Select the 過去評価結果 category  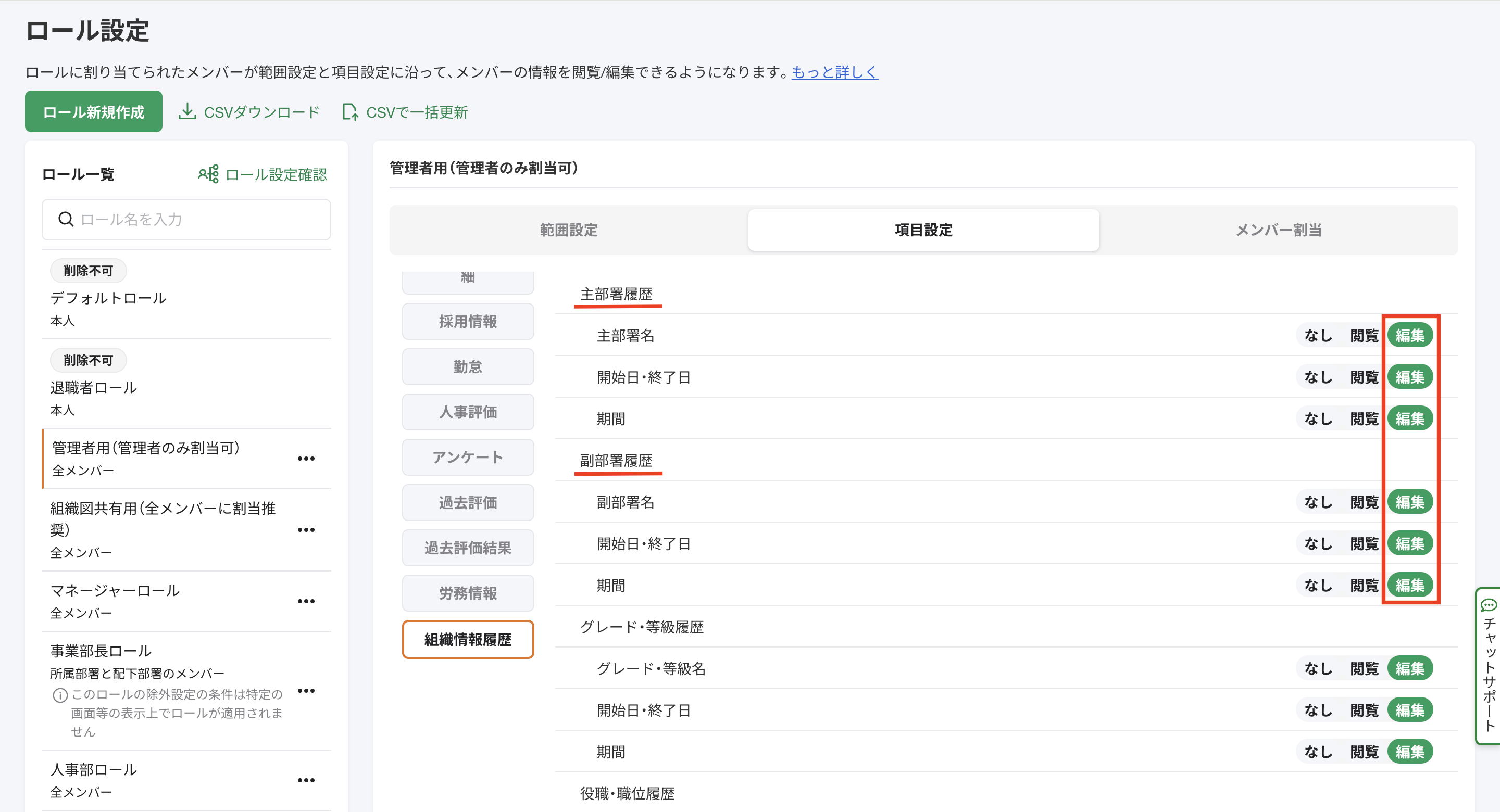(x=468, y=548)
